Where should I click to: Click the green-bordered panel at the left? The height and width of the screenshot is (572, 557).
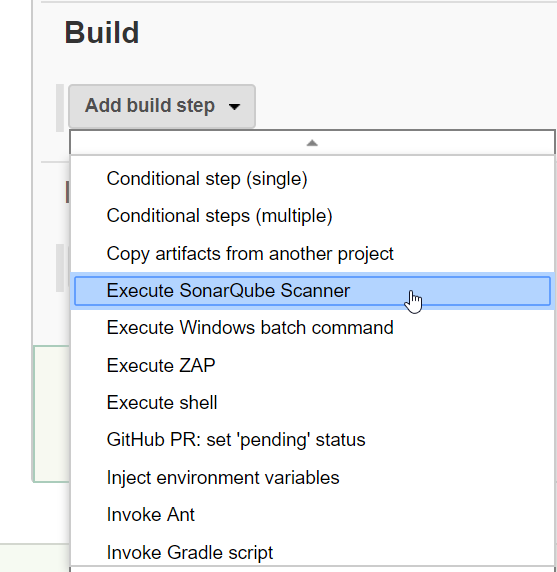pos(51,414)
